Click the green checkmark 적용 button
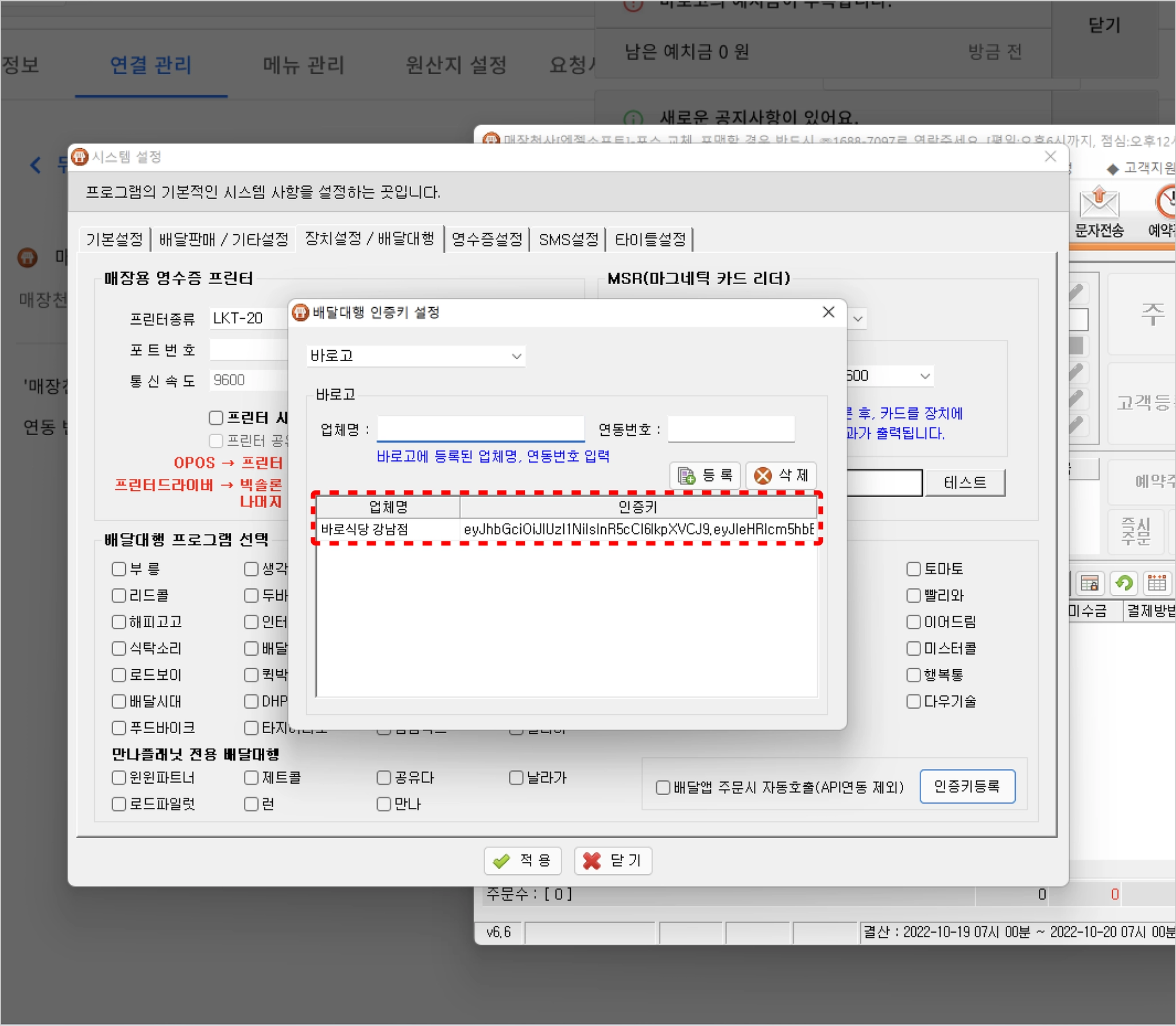The width and height of the screenshot is (1176, 1026). point(523,860)
